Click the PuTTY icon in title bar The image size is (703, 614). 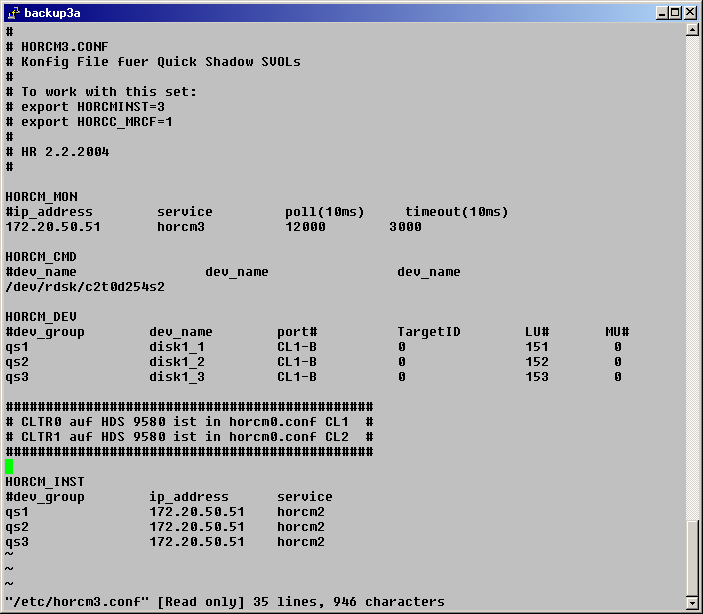click(13, 13)
